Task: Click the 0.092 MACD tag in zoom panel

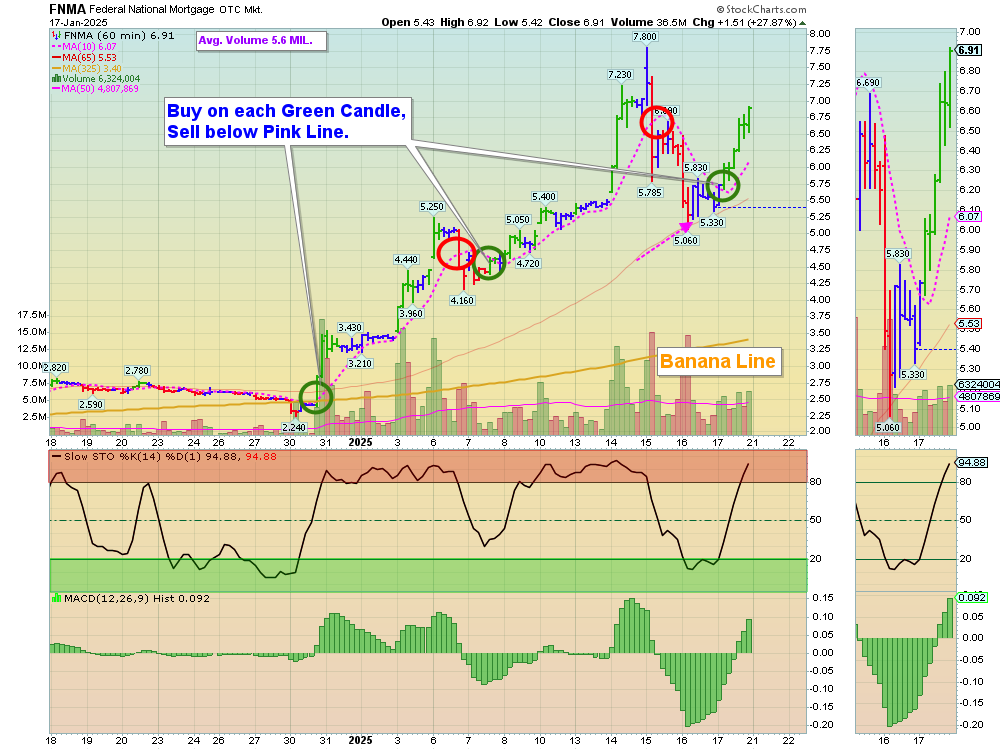Action: coord(971,598)
